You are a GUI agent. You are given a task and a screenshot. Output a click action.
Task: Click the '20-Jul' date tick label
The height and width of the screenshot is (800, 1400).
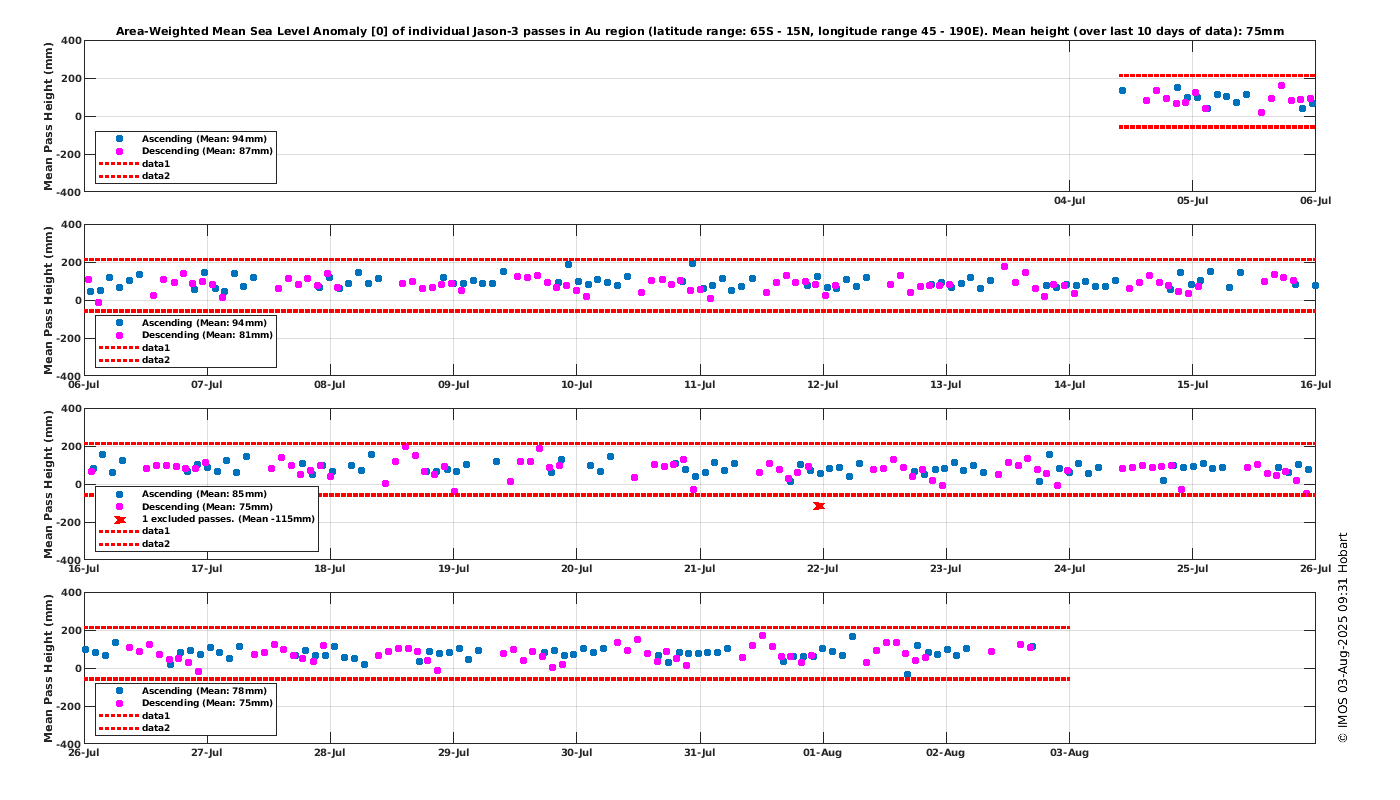(x=577, y=569)
